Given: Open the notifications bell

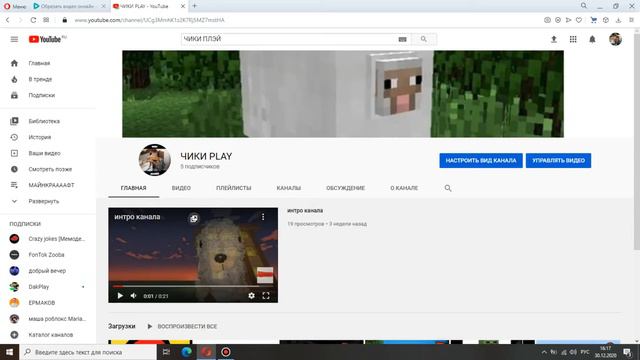Looking at the screenshot, I should click(x=592, y=39).
